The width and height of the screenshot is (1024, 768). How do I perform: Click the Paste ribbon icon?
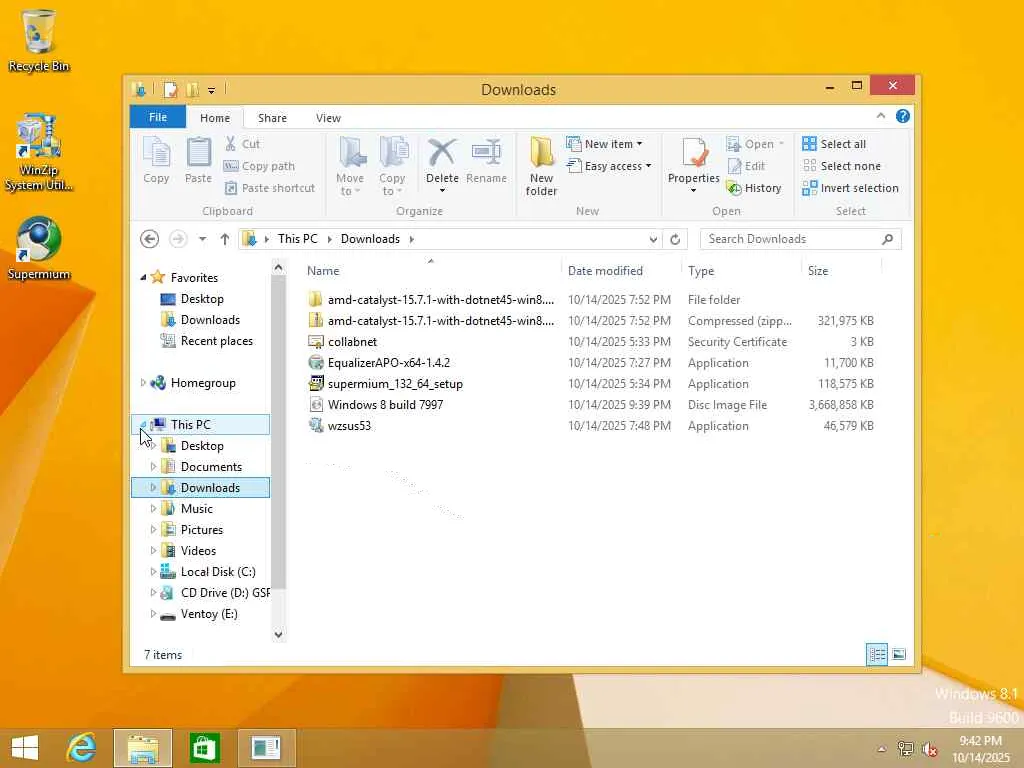click(x=198, y=161)
